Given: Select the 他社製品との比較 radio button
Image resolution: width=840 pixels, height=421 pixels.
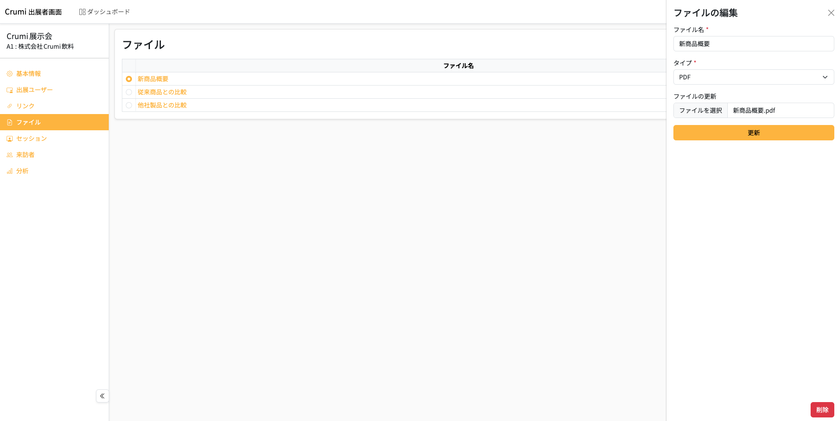Looking at the screenshot, I should tap(129, 106).
